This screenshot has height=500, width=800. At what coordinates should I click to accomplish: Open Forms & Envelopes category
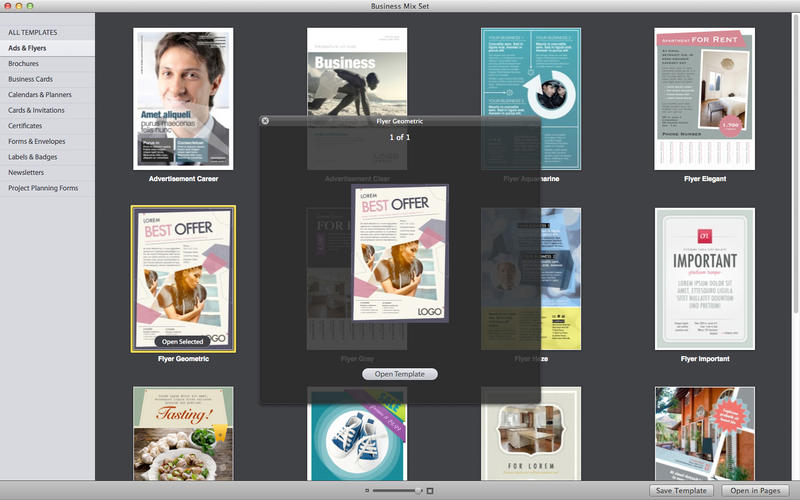tap(47, 141)
